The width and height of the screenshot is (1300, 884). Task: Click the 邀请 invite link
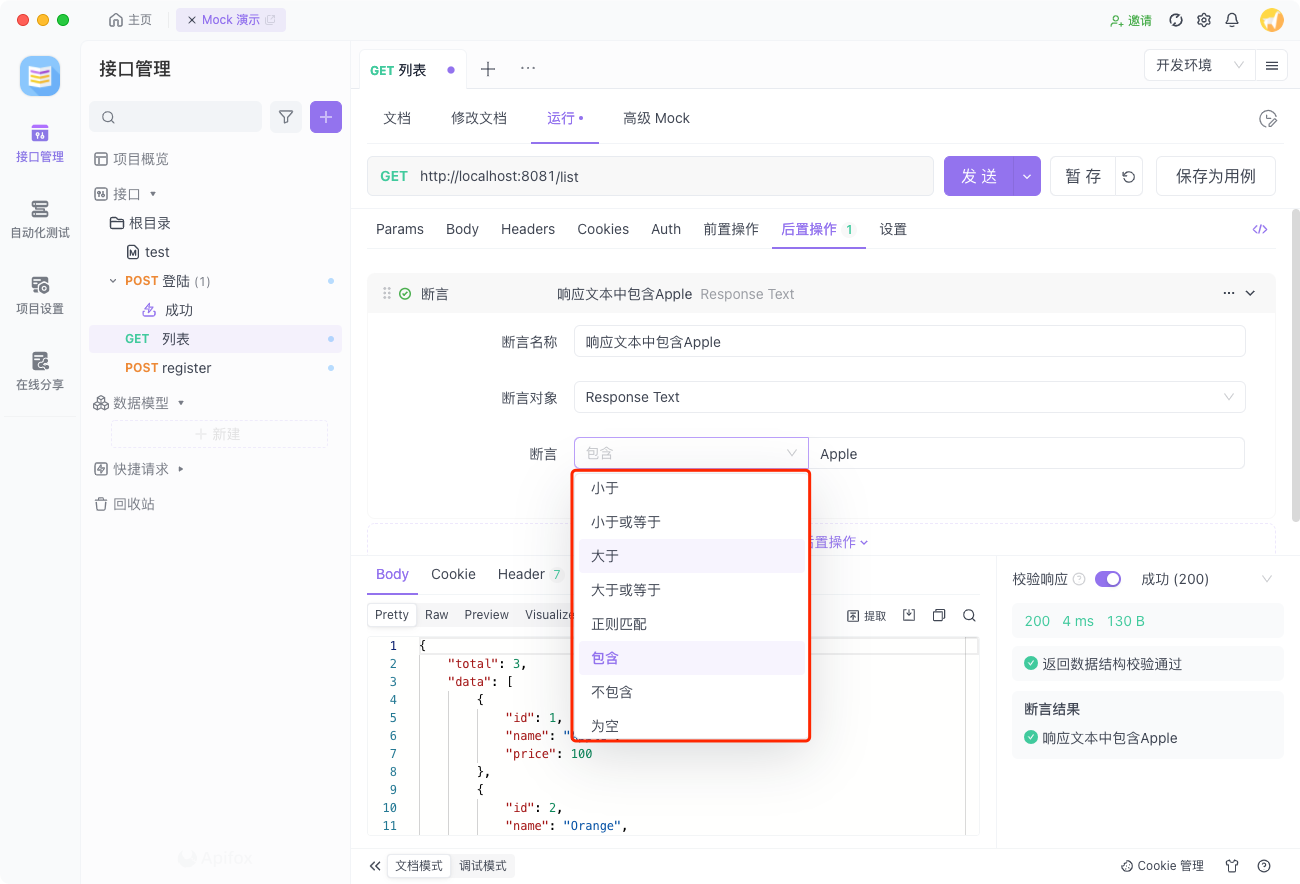[1131, 20]
